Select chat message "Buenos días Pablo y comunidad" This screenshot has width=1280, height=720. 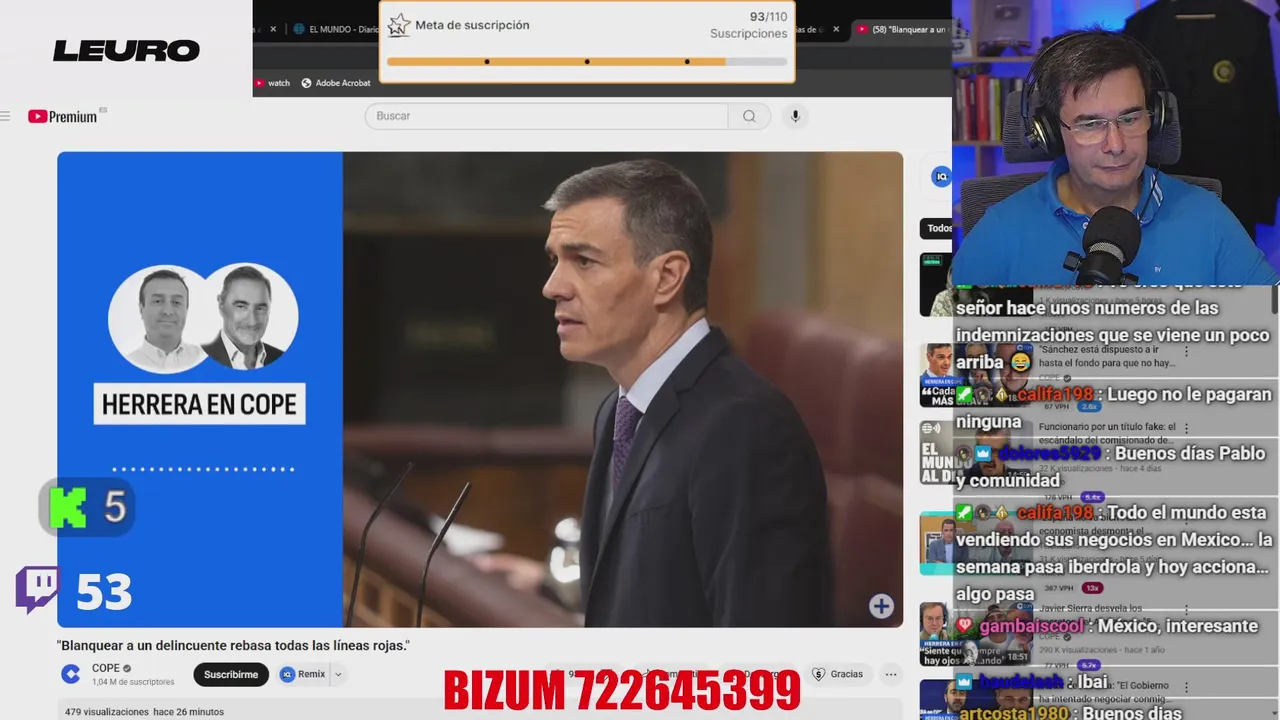coord(1111,467)
